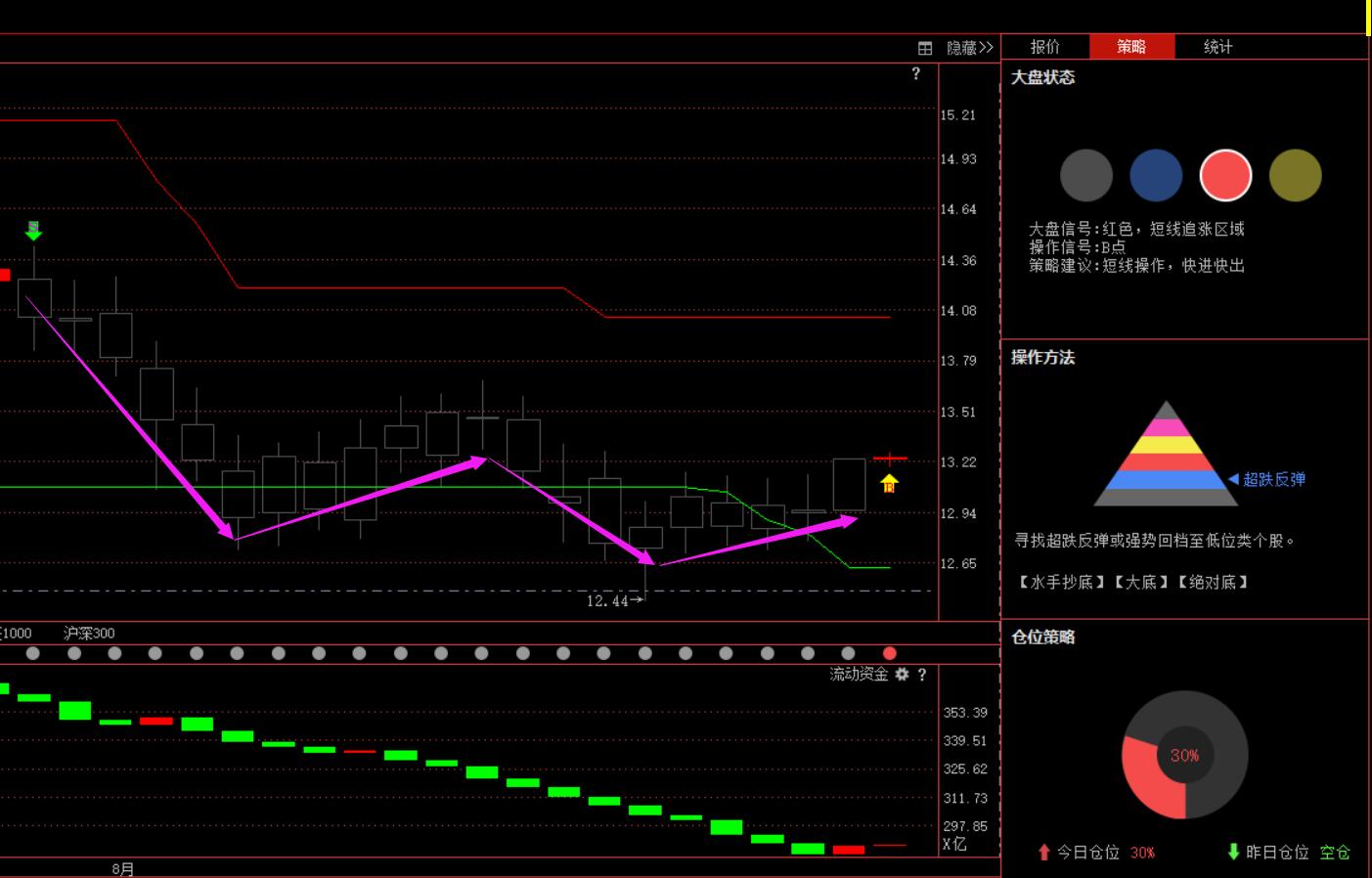This screenshot has width=1372, height=878.
Task: Click the 8月 date axis label
Action: click(x=123, y=869)
